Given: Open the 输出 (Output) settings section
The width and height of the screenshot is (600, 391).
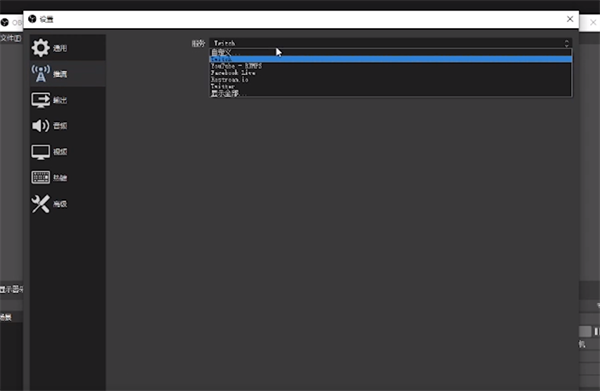Looking at the screenshot, I should pos(68,100).
